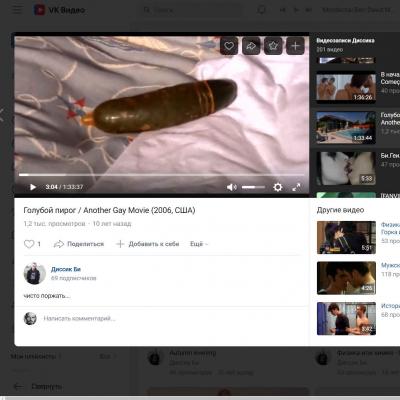Open the notifications bell icon

pyautogui.click(x=262, y=10)
